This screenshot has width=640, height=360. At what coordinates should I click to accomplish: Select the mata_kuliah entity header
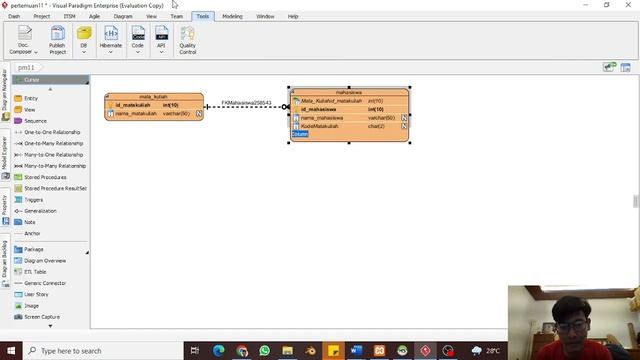tap(154, 97)
